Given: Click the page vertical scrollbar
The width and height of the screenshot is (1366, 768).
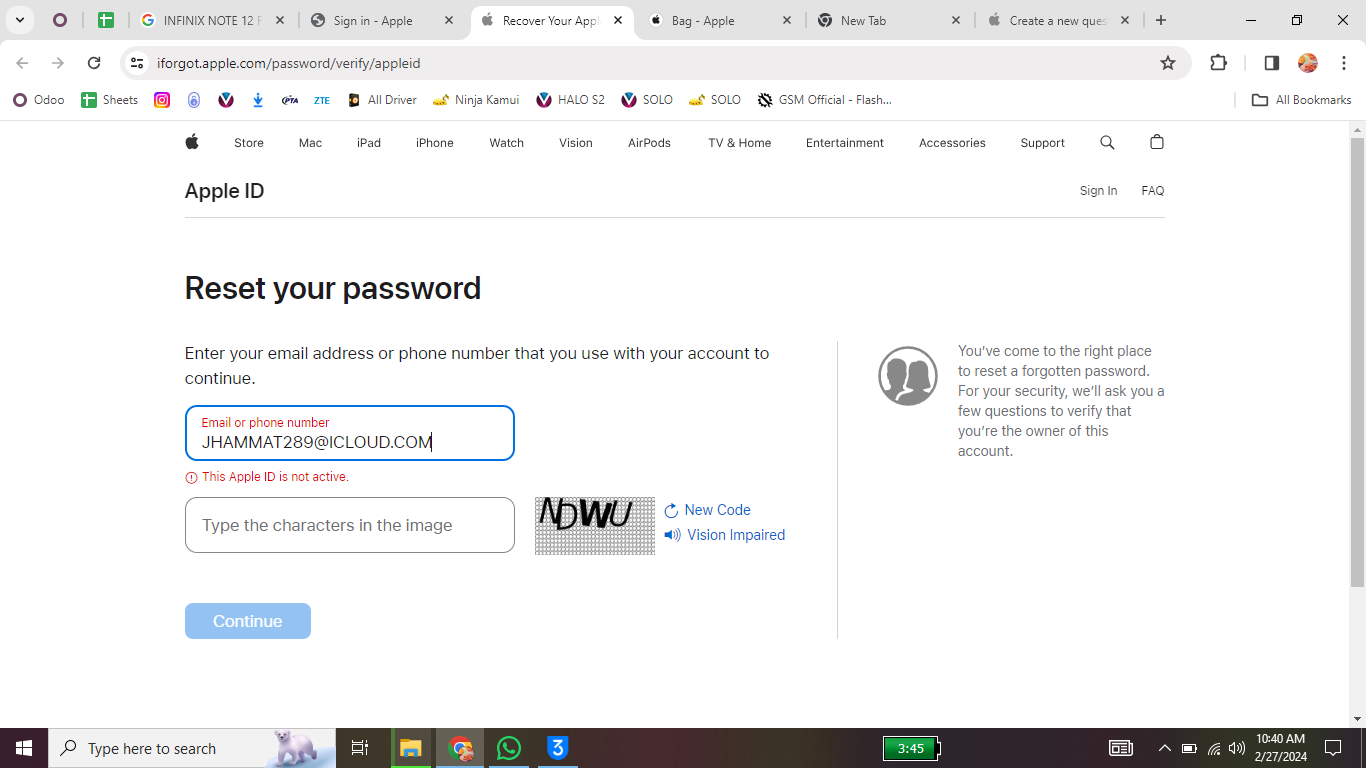Looking at the screenshot, I should click(x=1357, y=360).
